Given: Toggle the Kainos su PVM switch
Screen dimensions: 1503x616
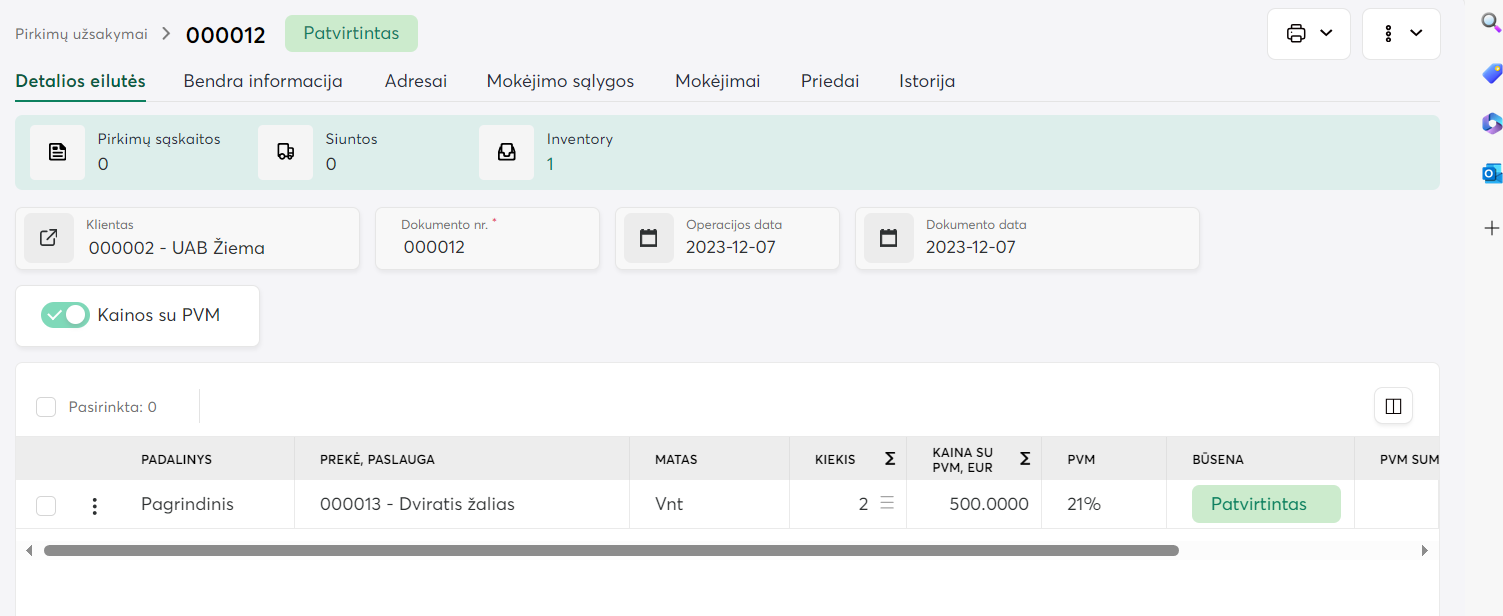Looking at the screenshot, I should [x=65, y=315].
